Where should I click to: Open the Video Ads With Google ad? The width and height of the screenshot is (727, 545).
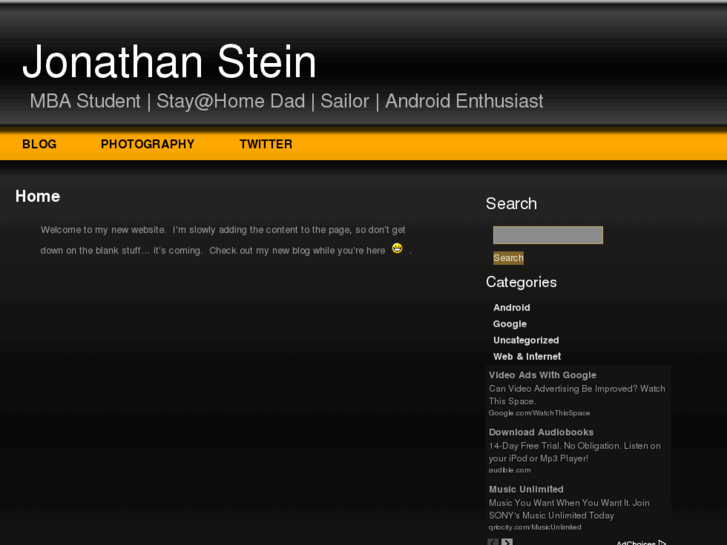[542, 375]
